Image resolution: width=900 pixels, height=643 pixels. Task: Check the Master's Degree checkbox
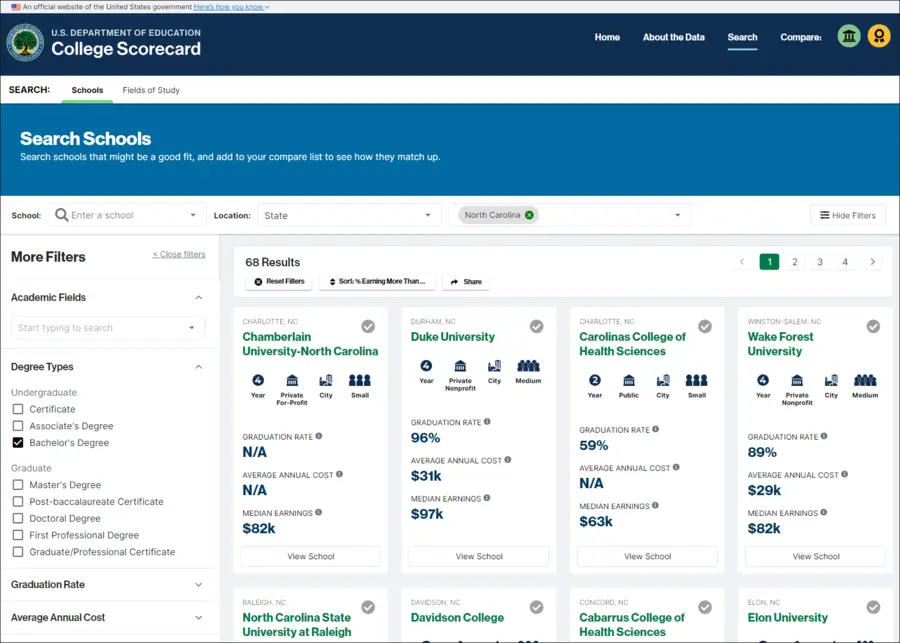[18, 485]
